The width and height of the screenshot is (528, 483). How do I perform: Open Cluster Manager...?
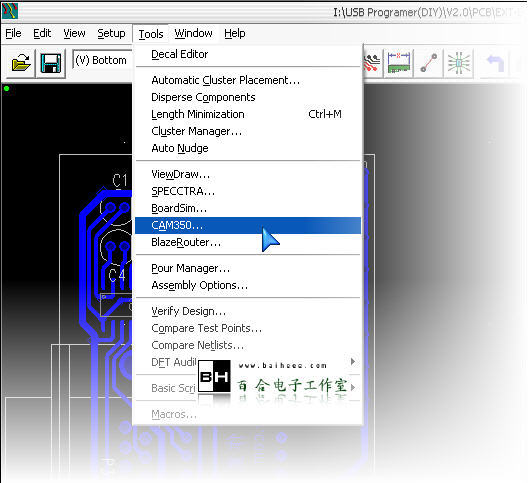point(248,131)
